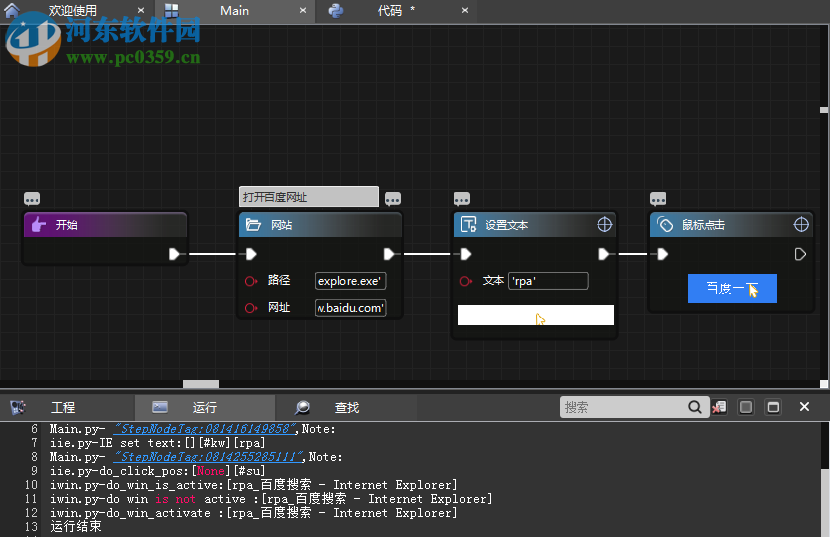
Task: Click the target crosshair on 设置文本 node
Action: pos(605,225)
